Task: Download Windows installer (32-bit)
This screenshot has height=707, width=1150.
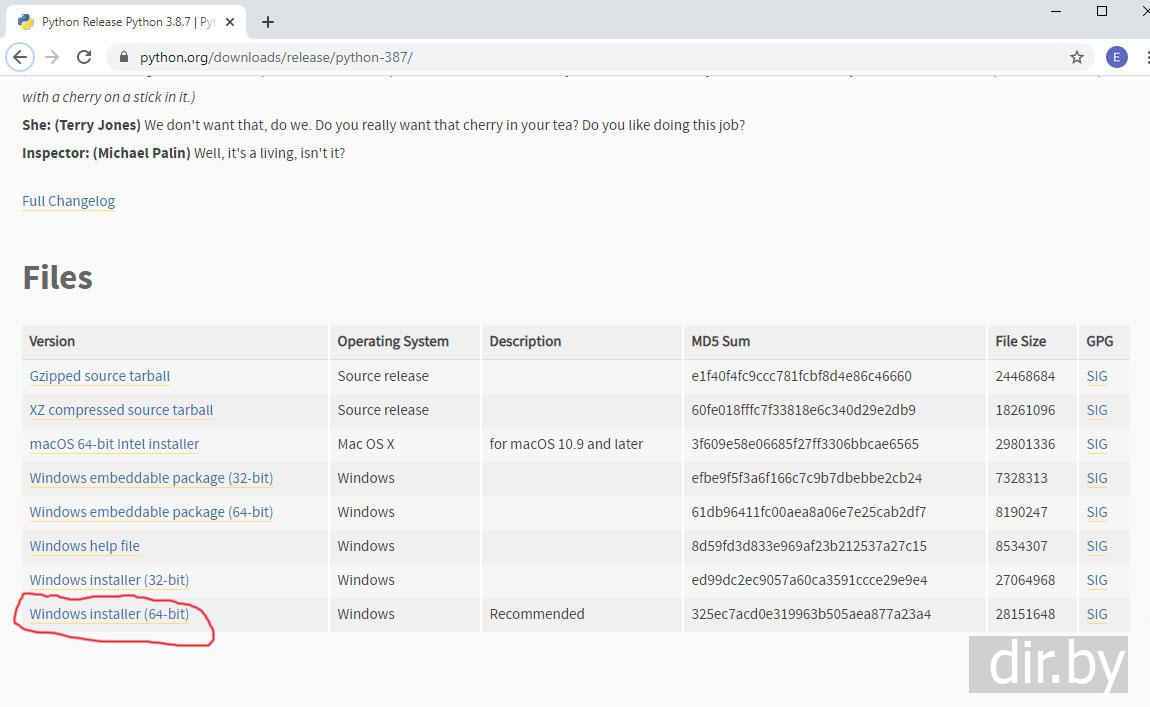Action: click(x=109, y=580)
